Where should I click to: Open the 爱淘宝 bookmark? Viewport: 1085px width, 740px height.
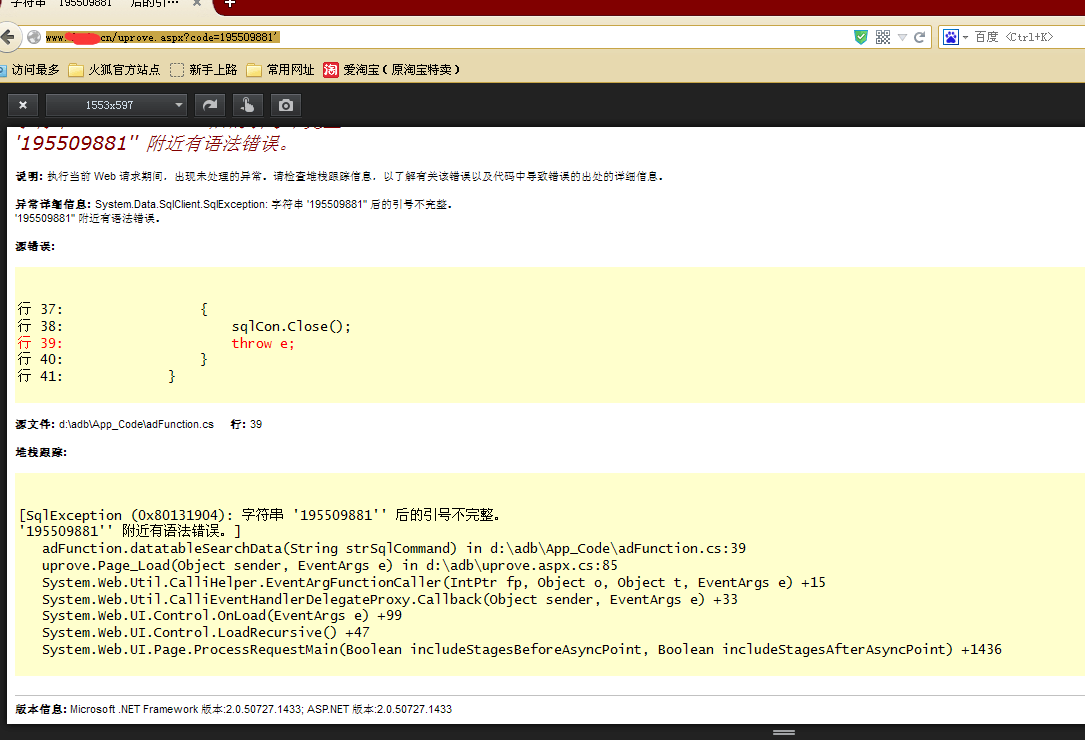point(392,69)
